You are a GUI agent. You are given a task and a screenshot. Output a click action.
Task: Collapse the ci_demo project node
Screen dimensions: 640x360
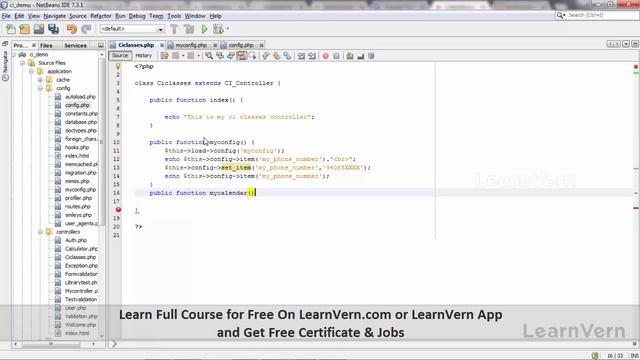click(x=14, y=54)
